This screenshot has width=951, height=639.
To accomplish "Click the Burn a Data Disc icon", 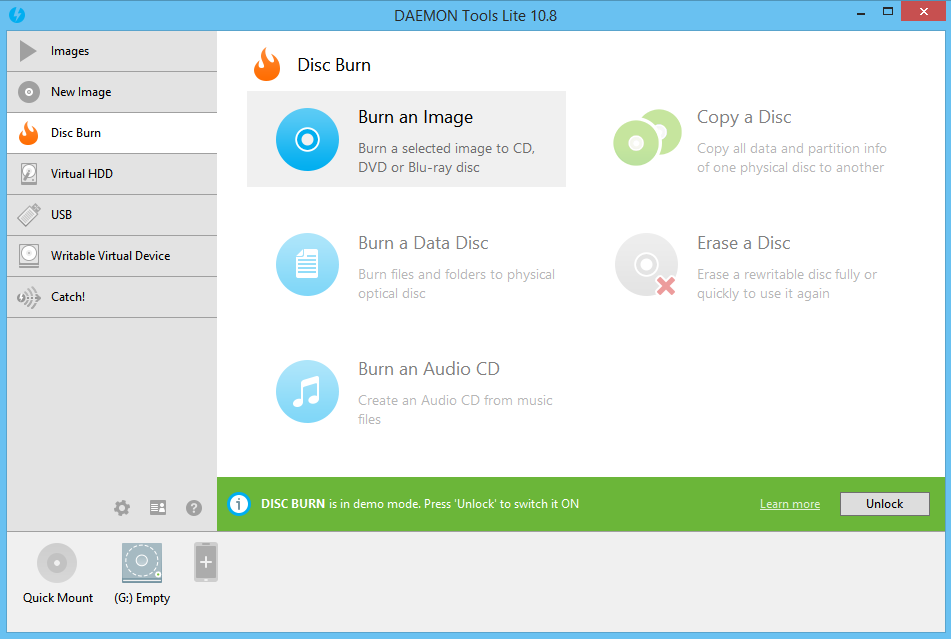I will point(307,265).
